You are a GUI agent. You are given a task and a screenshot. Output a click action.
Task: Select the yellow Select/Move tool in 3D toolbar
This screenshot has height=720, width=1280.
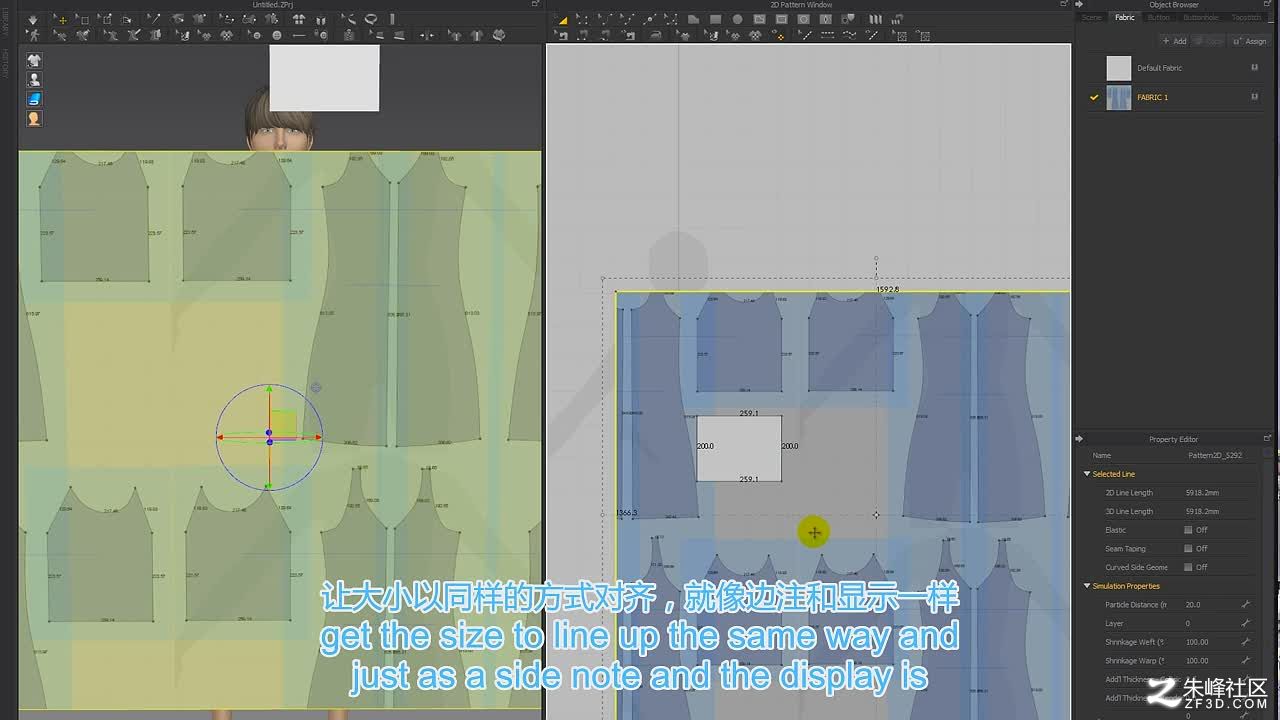click(61, 19)
